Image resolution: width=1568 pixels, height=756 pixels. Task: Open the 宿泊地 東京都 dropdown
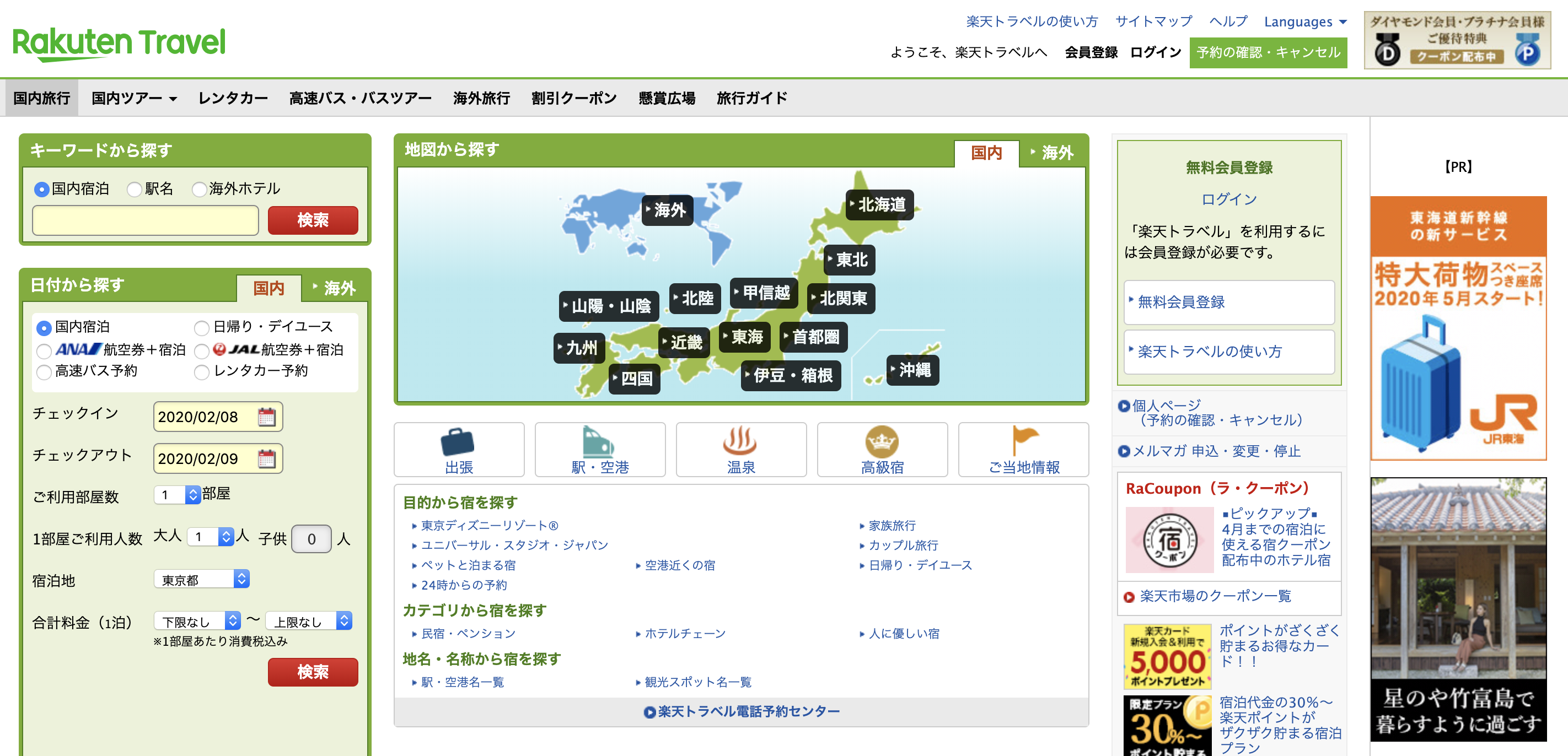coord(201,579)
